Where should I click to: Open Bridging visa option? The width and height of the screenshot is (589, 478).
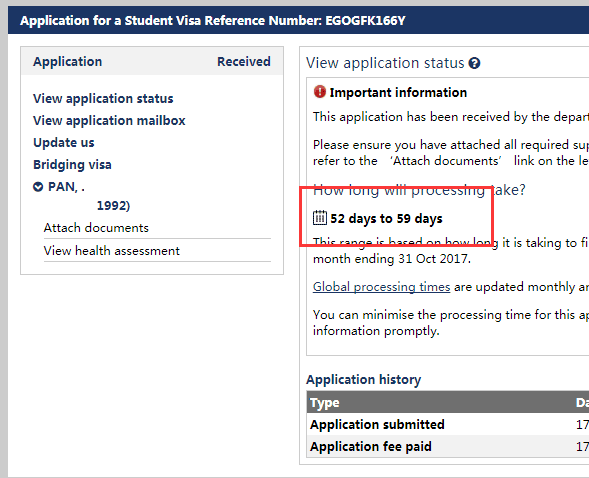coord(72,164)
